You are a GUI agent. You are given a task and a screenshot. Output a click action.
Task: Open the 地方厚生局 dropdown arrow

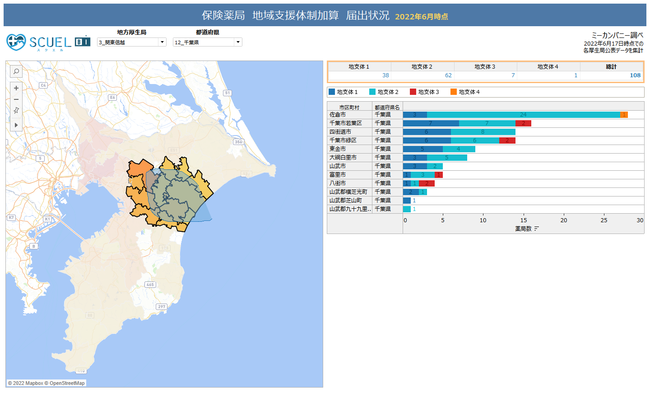[162, 42]
